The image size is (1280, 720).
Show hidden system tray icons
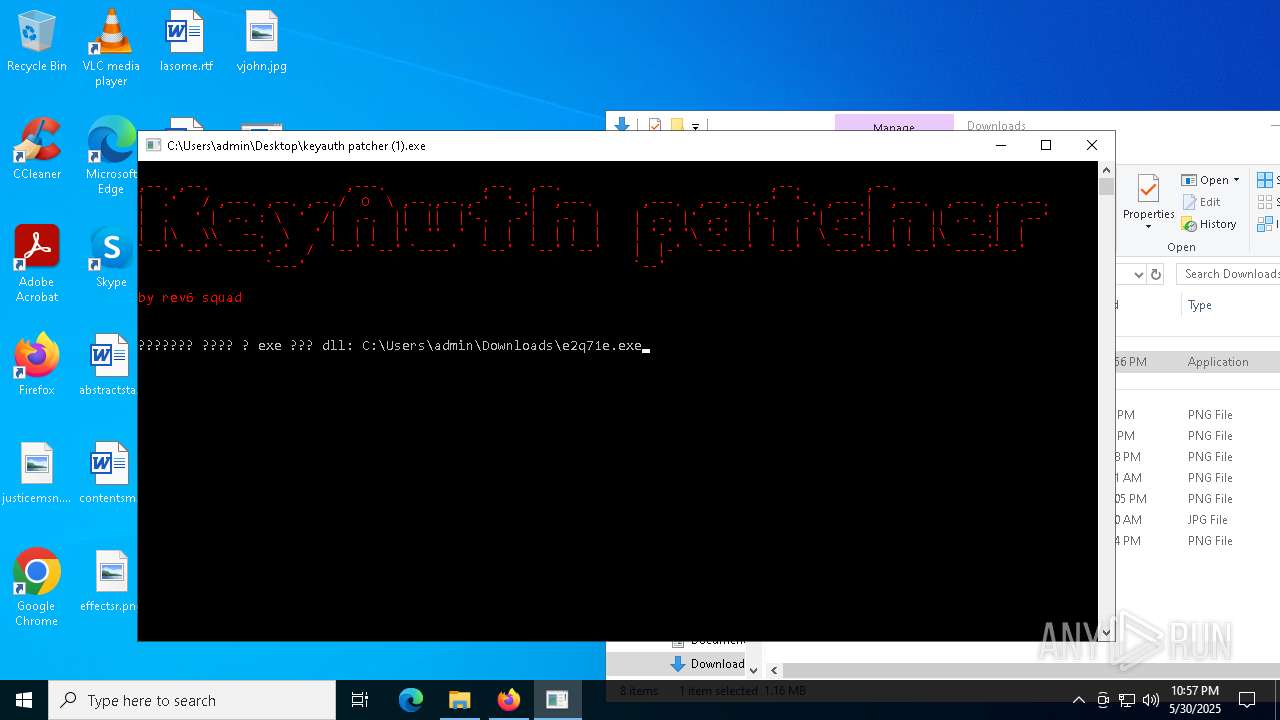[1078, 700]
